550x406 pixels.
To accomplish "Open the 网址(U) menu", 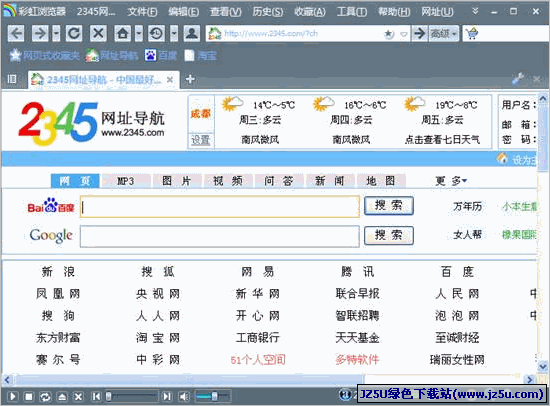I will click(437, 12).
